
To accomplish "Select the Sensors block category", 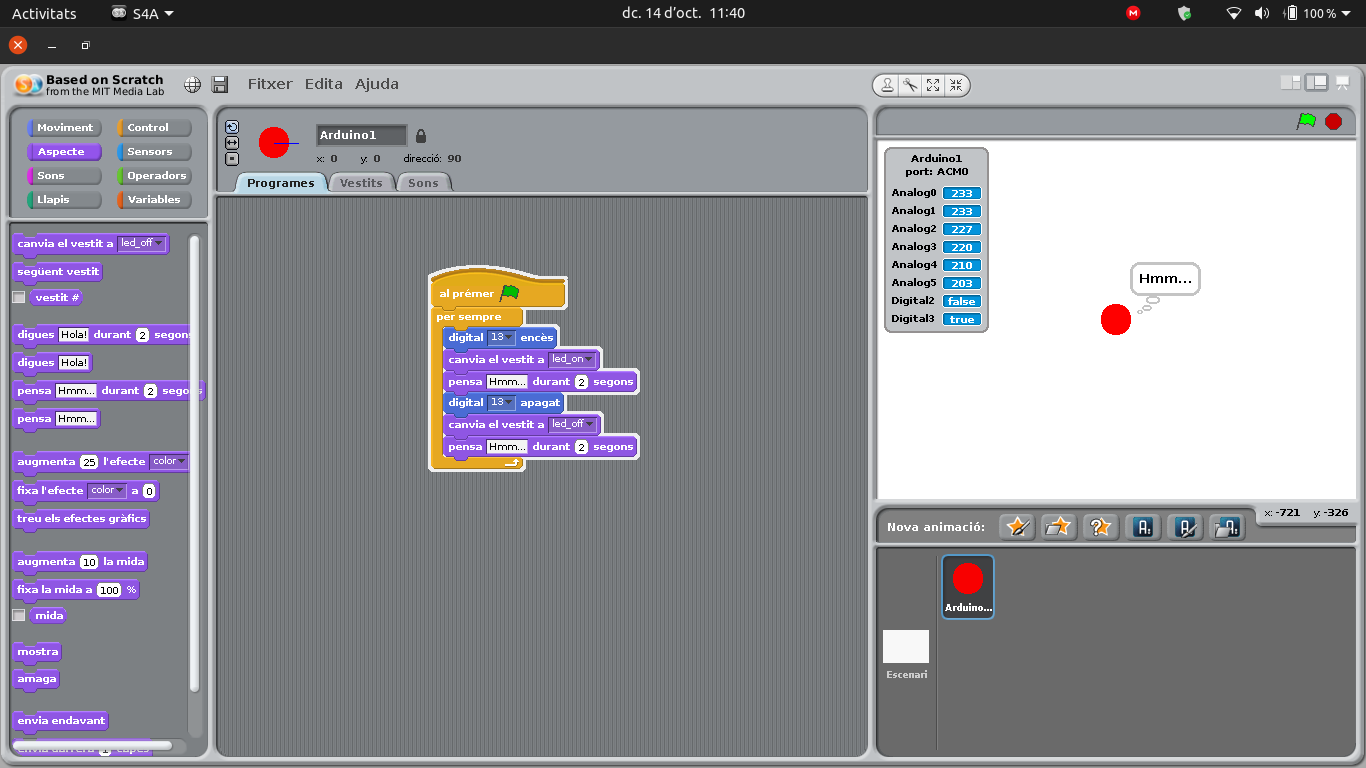I will click(x=155, y=152).
